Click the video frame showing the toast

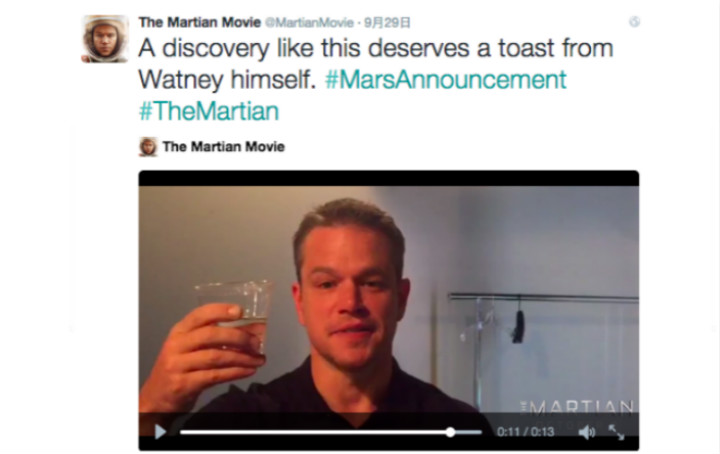point(388,298)
